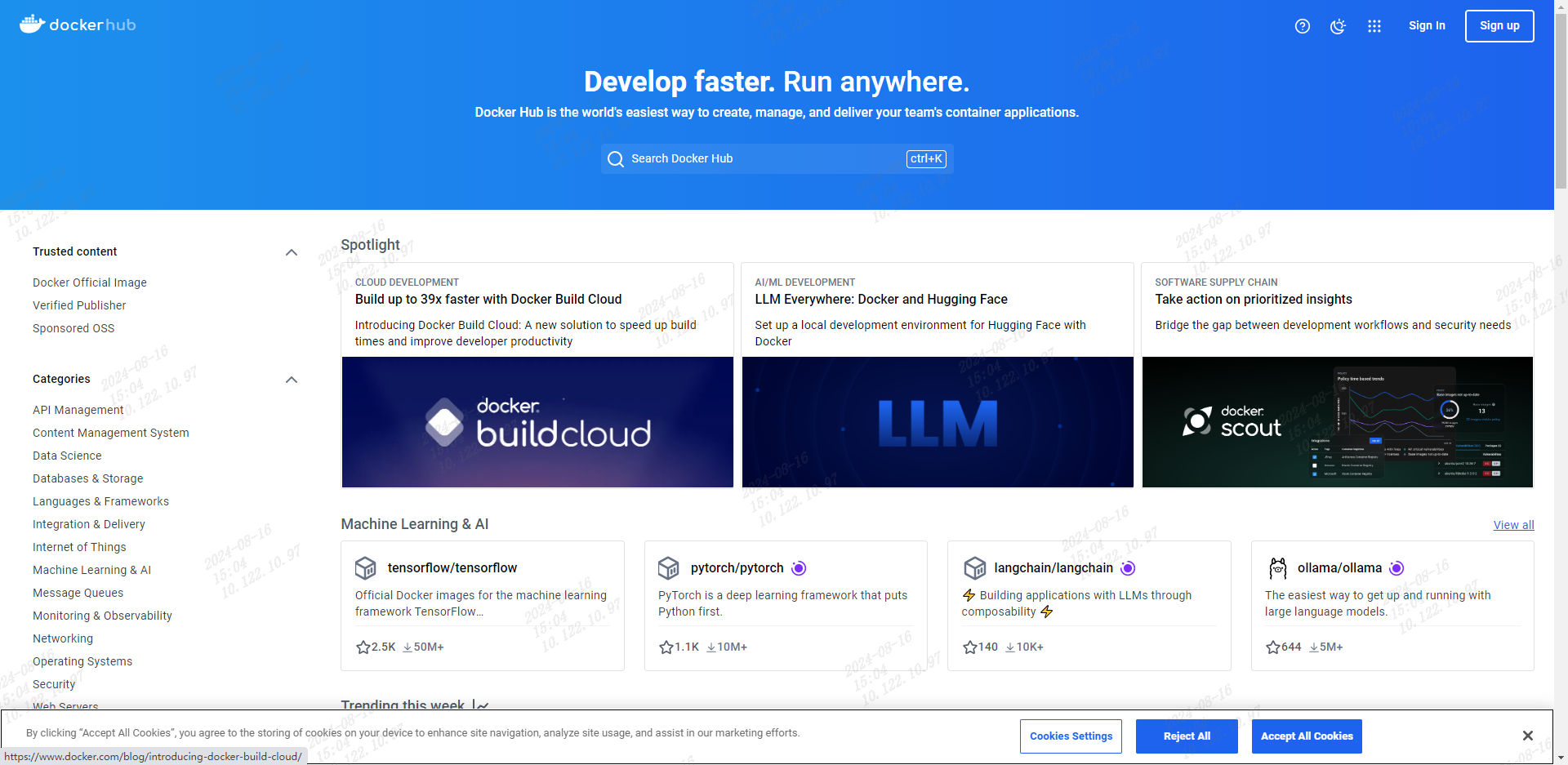Open the tensorflow/tensorflow repository title
The height and width of the screenshot is (765, 1568).
point(452,567)
